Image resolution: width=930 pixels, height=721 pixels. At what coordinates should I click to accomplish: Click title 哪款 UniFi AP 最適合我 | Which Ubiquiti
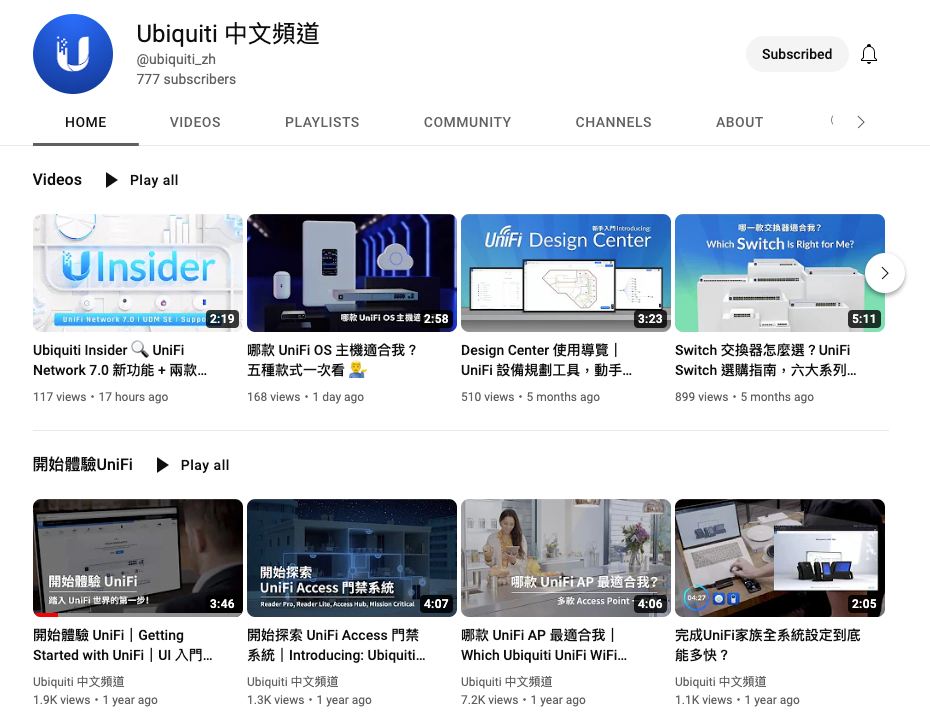pyautogui.click(x=544, y=645)
